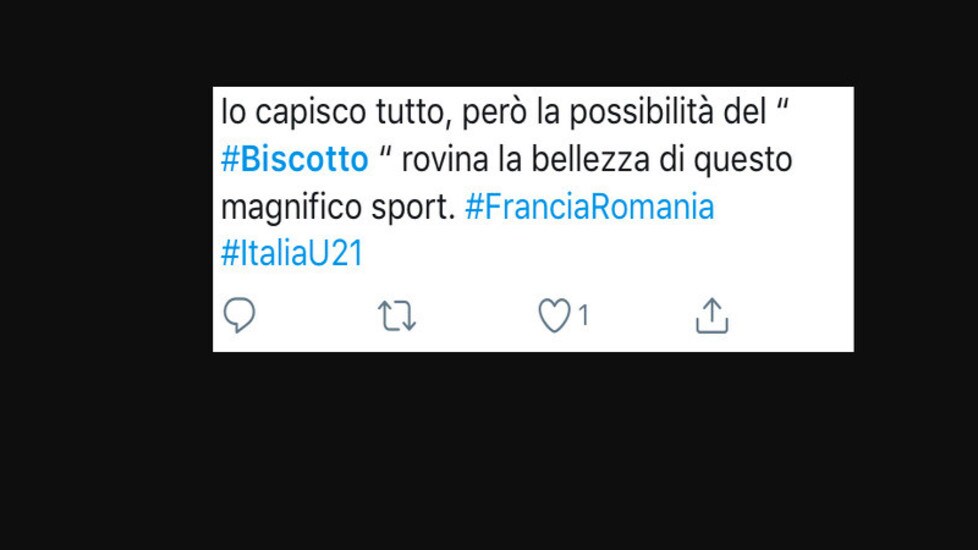Like the tweet with the heart icon
The width and height of the screenshot is (978, 550).
554,315
